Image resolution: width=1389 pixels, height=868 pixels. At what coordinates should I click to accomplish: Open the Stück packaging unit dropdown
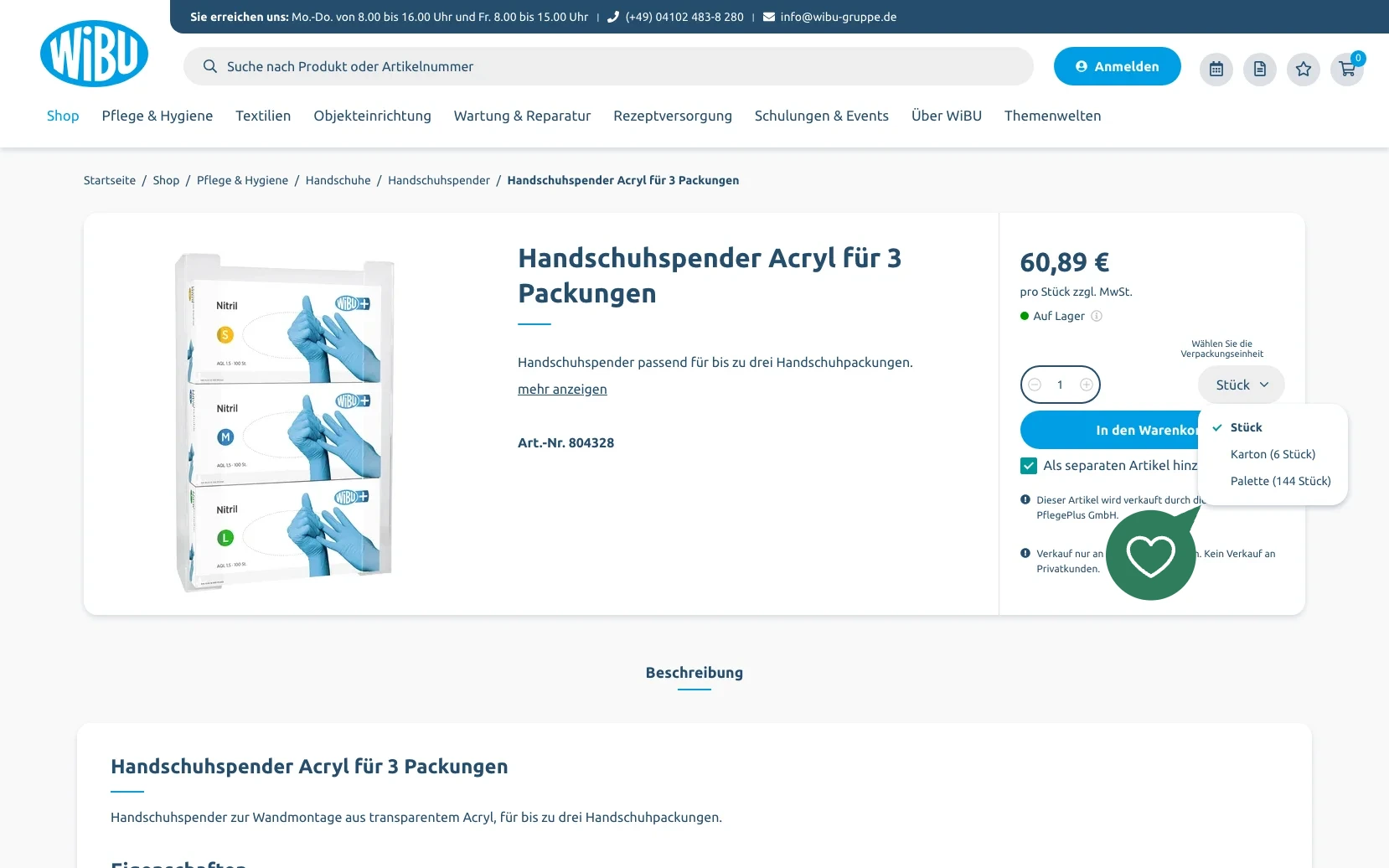tap(1242, 385)
